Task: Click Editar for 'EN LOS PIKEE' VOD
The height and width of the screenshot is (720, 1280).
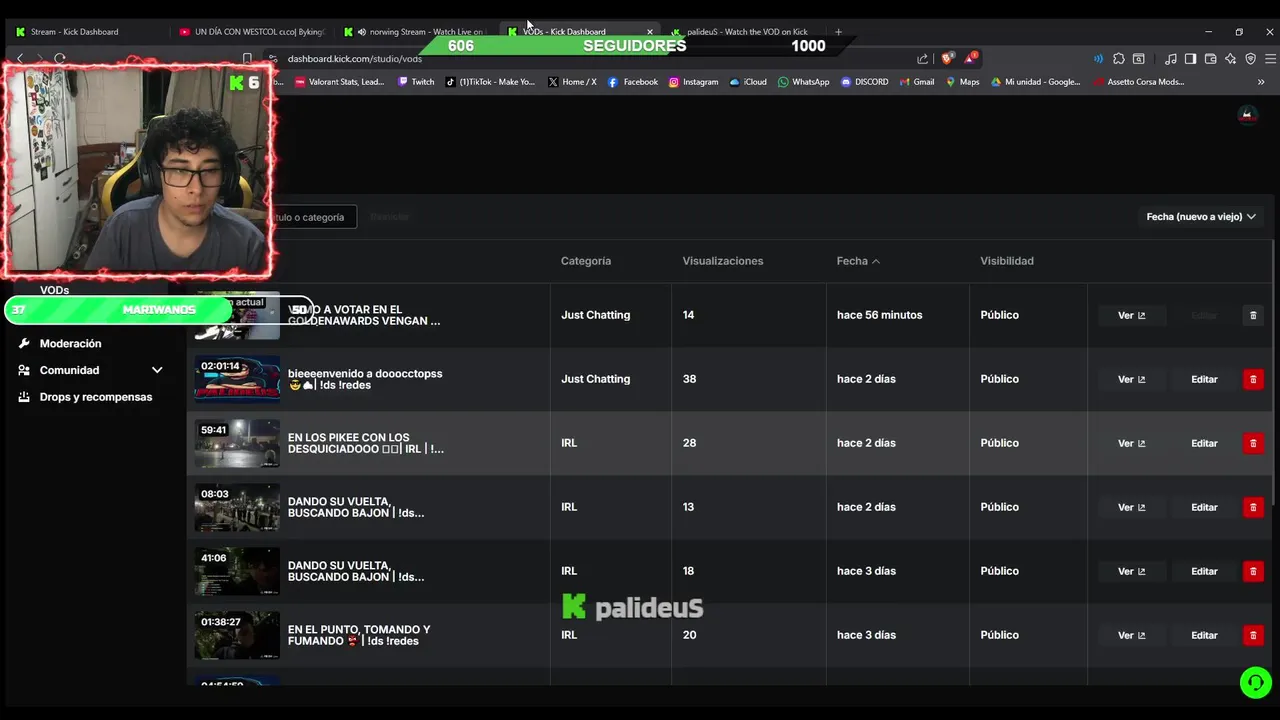Action: (1204, 443)
